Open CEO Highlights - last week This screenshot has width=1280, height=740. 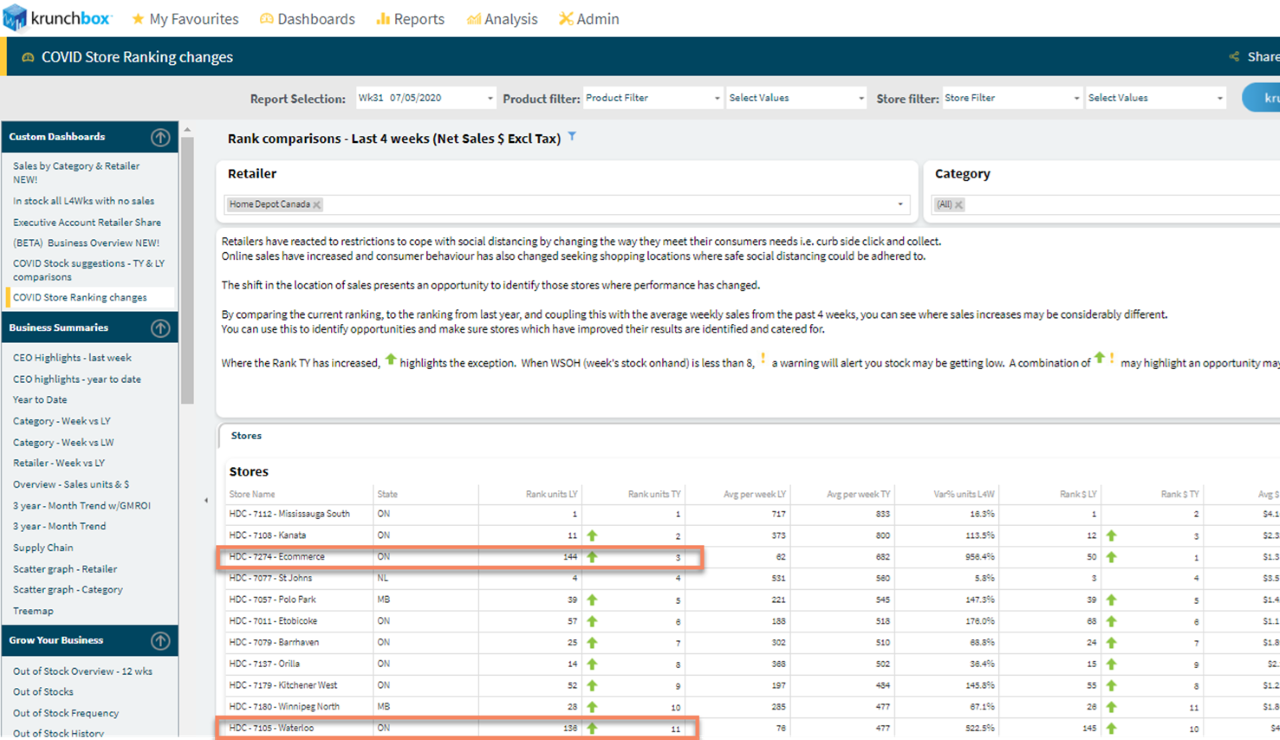tap(72, 358)
